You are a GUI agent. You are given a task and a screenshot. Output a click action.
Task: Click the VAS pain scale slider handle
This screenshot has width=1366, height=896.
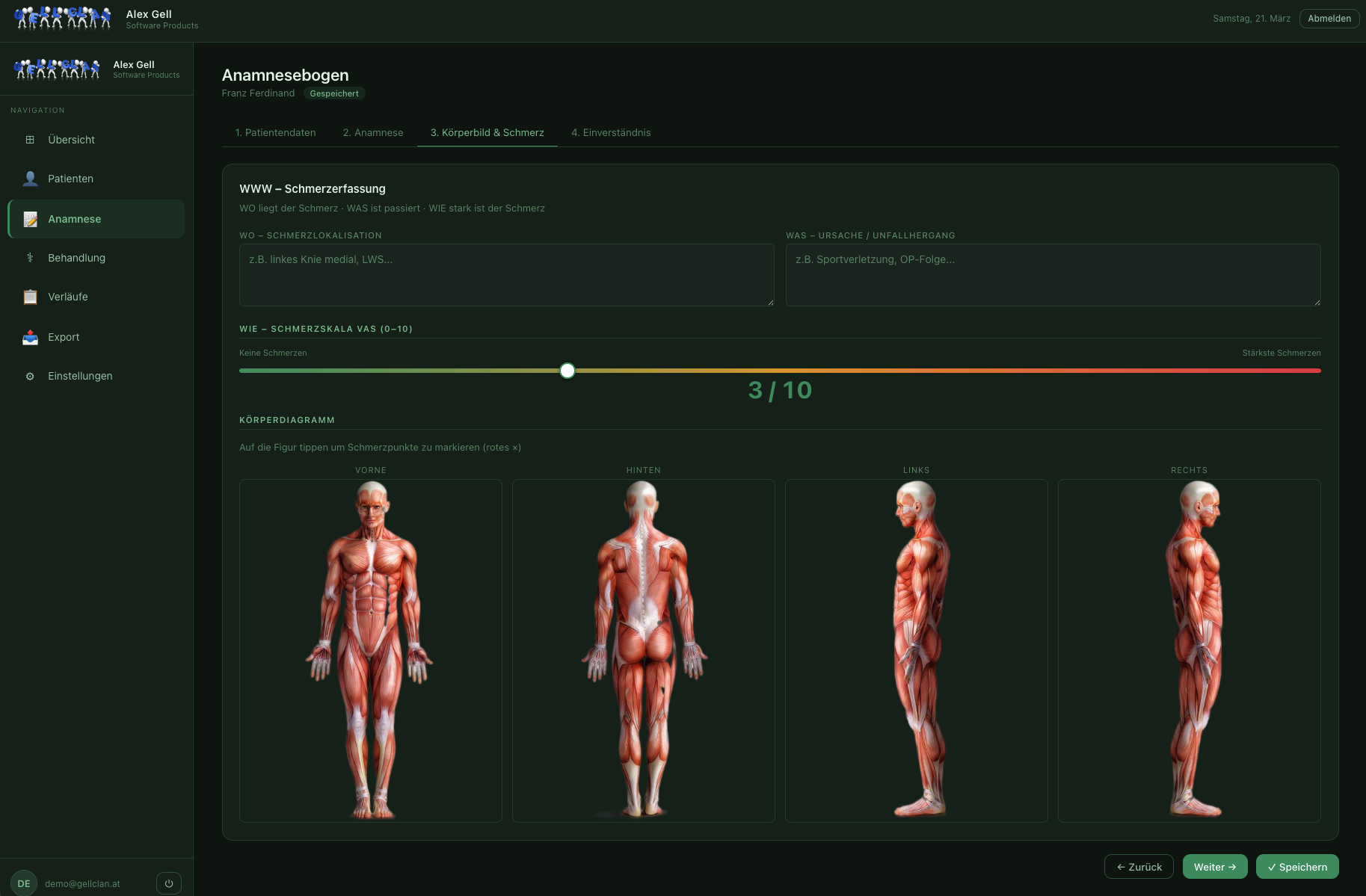[x=567, y=371]
